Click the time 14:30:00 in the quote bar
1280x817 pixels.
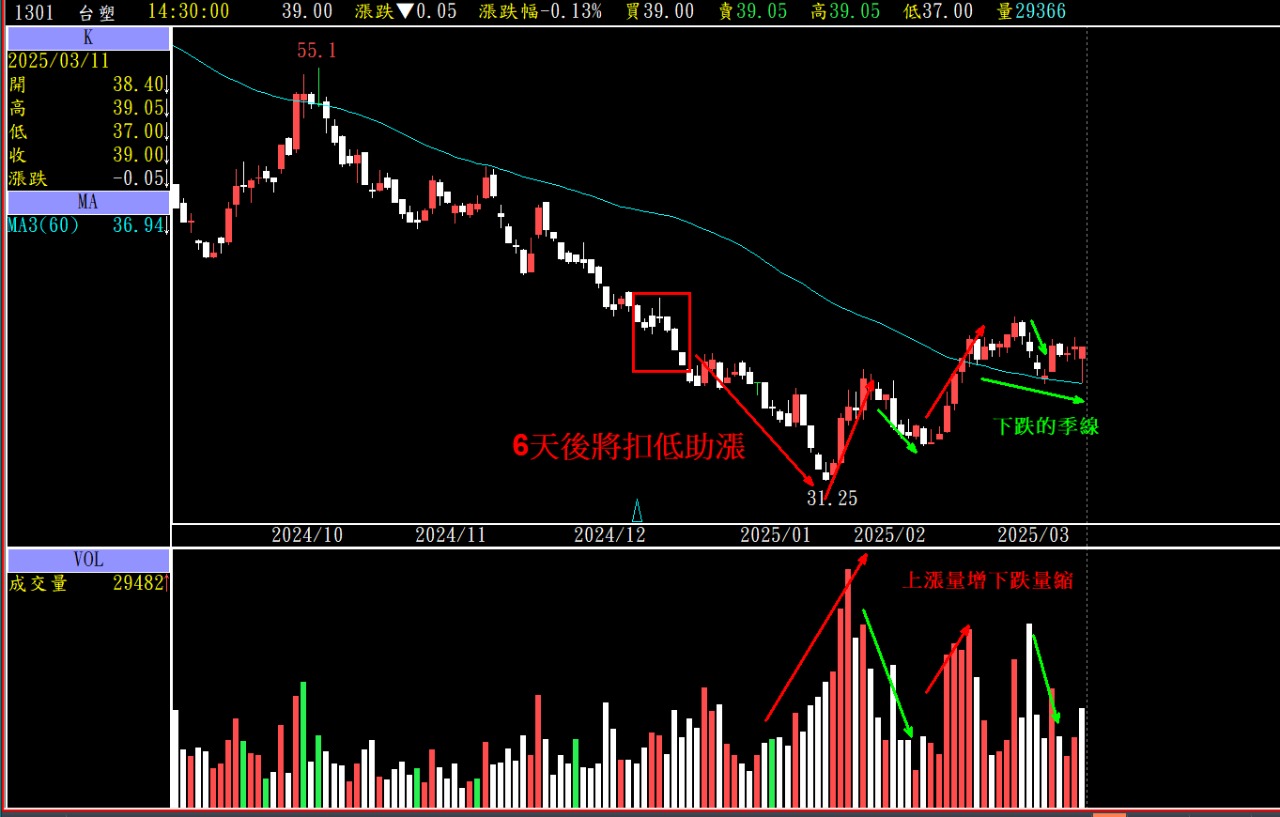(x=187, y=11)
